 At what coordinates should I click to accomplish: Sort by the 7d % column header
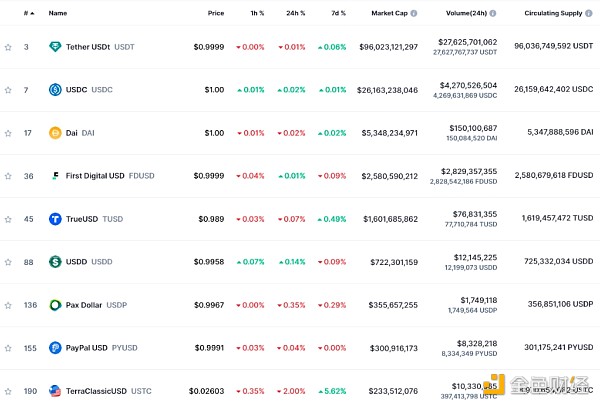pyautogui.click(x=337, y=14)
